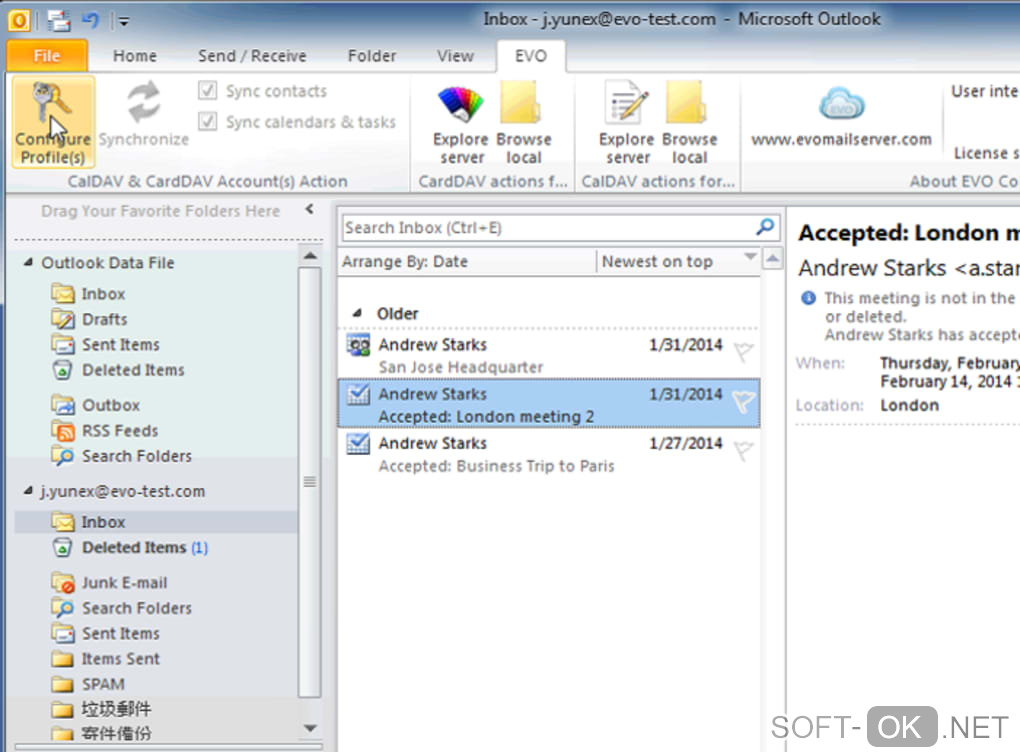Image resolution: width=1020 pixels, height=752 pixels.
Task: Toggle Sync contacts checkbox
Action: pos(208,90)
